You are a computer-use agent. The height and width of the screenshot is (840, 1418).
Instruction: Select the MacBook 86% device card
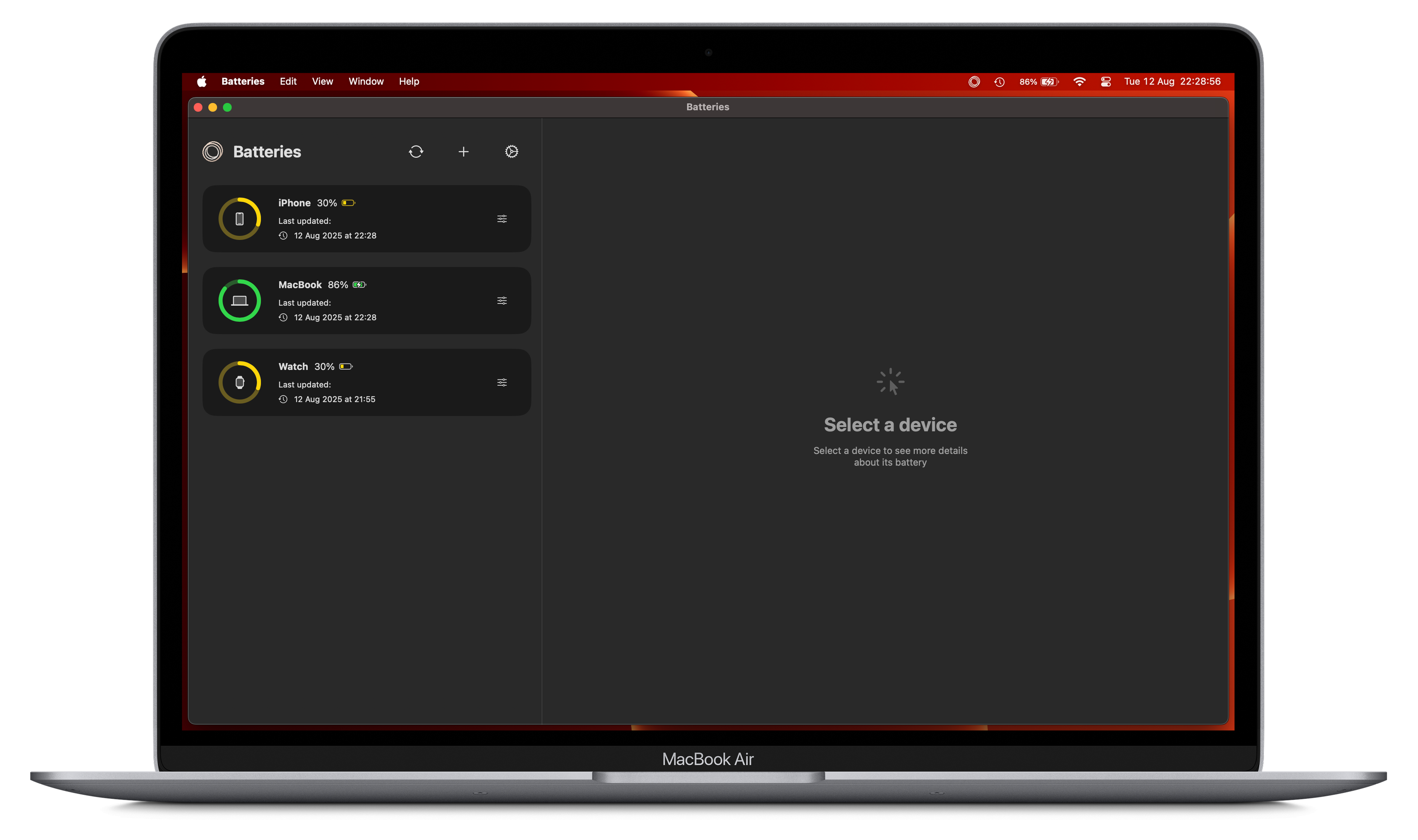(x=366, y=300)
